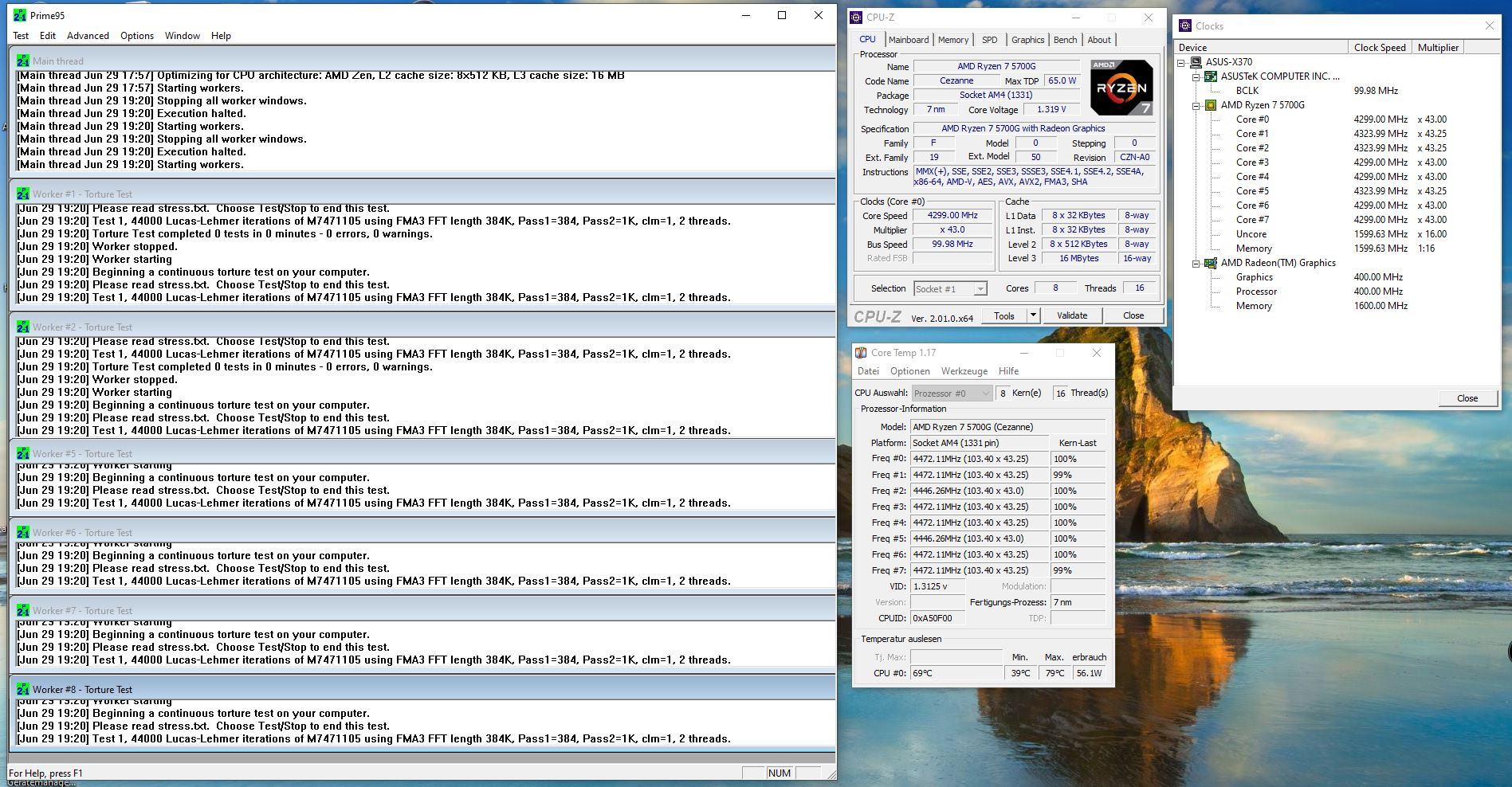1512x787 pixels.
Task: Open the Options menu in Prime95
Action: [137, 36]
